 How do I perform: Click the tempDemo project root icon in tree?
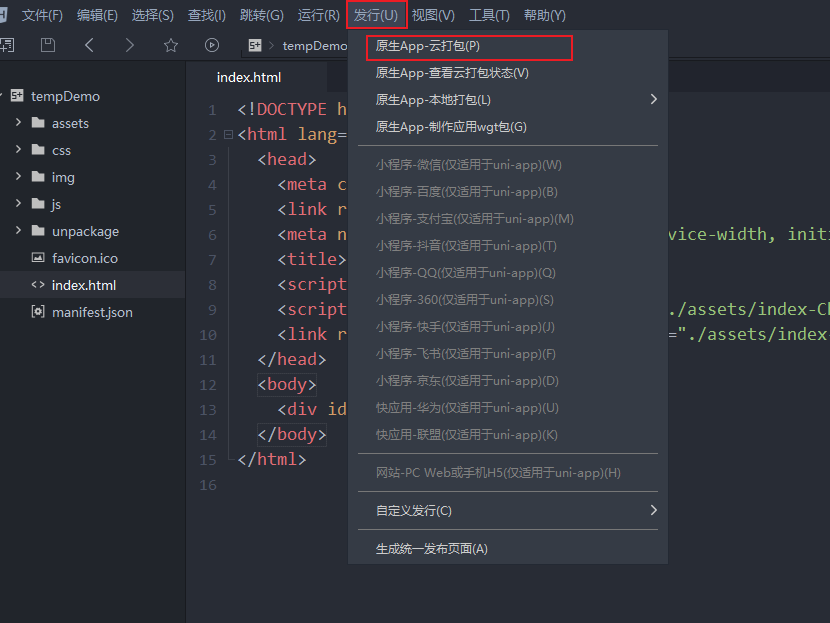pyautogui.click(x=17, y=96)
